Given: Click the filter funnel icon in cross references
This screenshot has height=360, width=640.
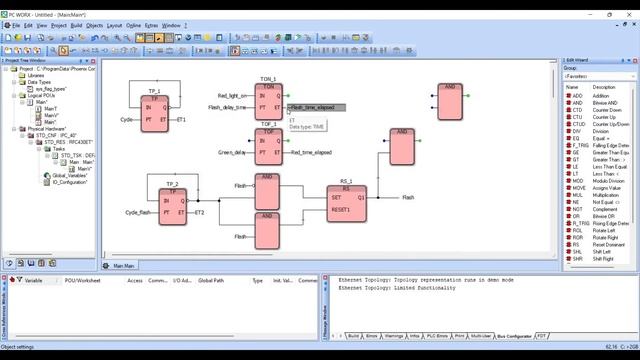Looking at the screenshot, I should pyautogui.click(x=19, y=280).
